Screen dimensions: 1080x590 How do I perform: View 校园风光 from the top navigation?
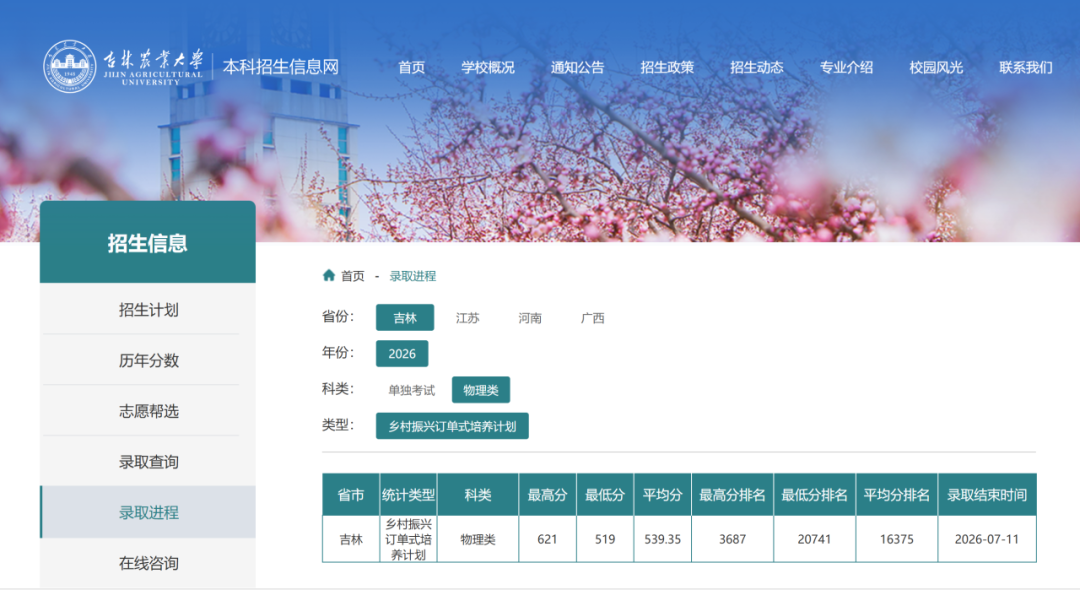click(x=935, y=67)
